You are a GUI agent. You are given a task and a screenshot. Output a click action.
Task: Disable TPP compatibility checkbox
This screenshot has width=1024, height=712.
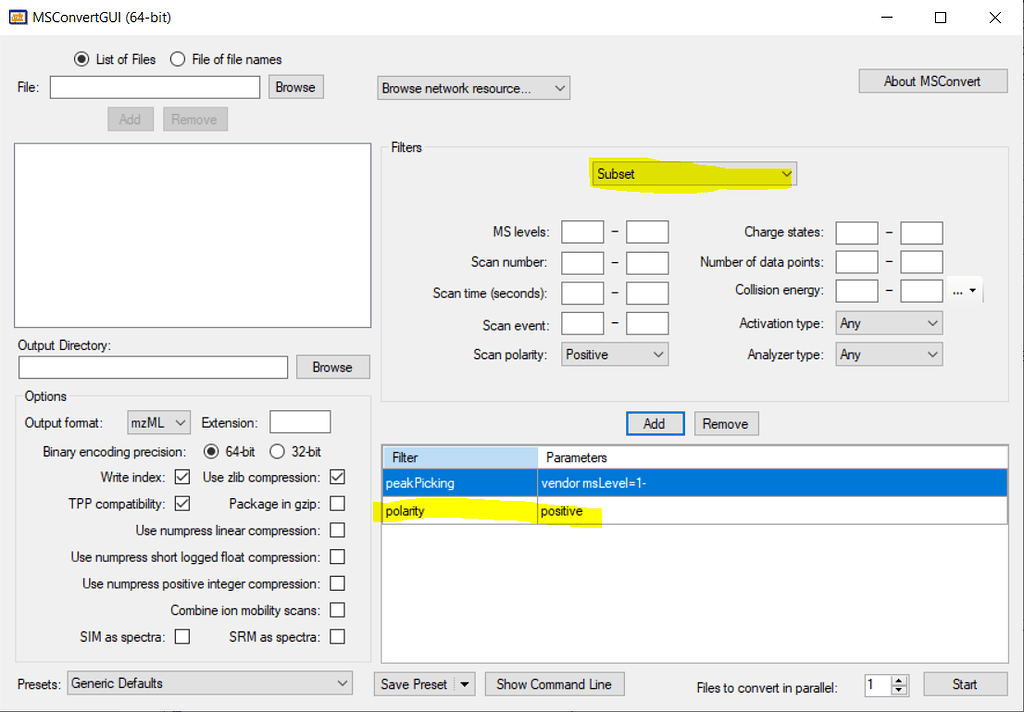[182, 504]
